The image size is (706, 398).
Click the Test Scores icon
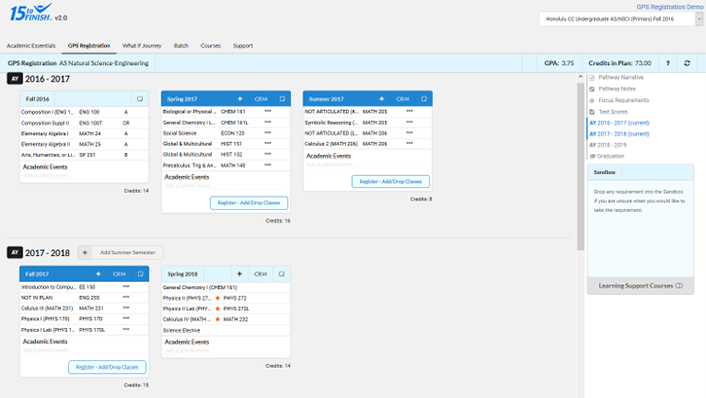[593, 112]
